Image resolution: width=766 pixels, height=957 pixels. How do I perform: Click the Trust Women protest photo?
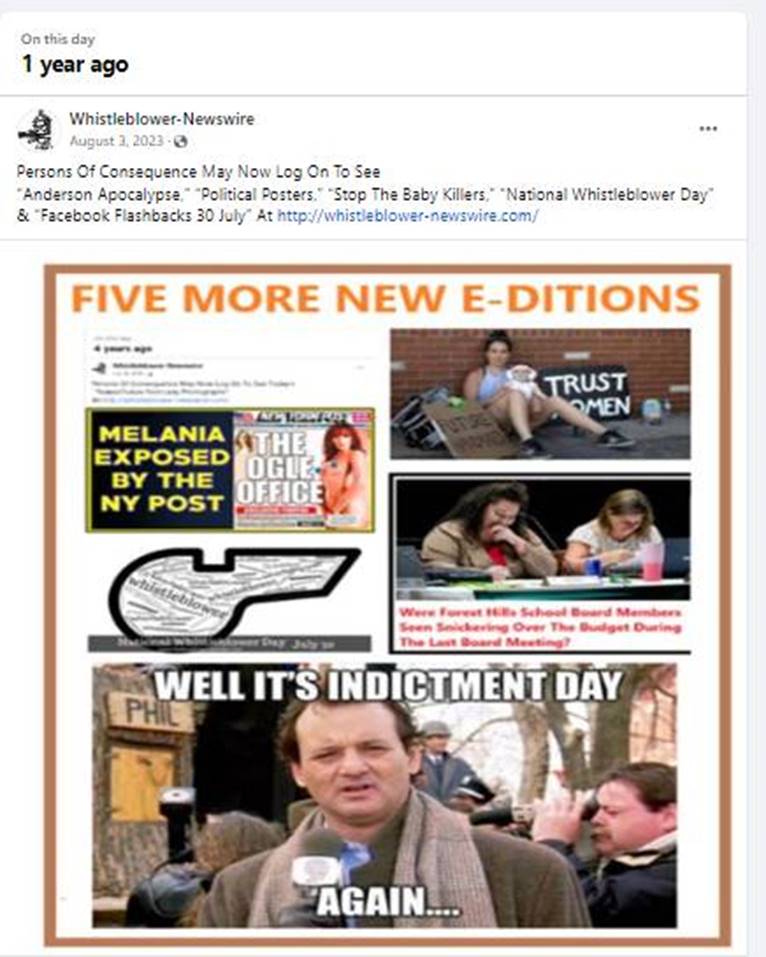pos(540,394)
